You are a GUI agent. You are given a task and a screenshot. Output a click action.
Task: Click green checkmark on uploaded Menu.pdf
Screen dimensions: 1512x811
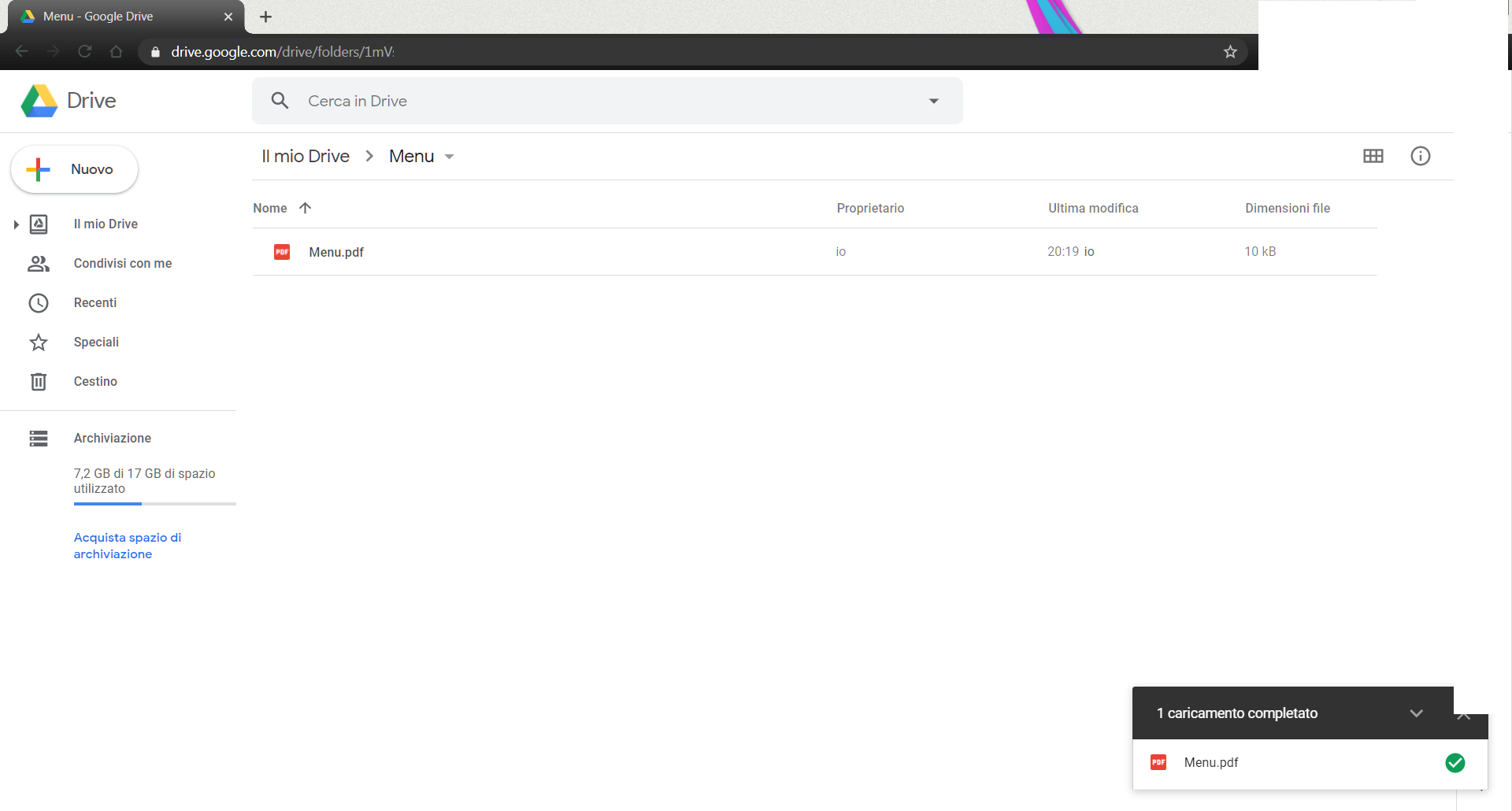tap(1455, 763)
